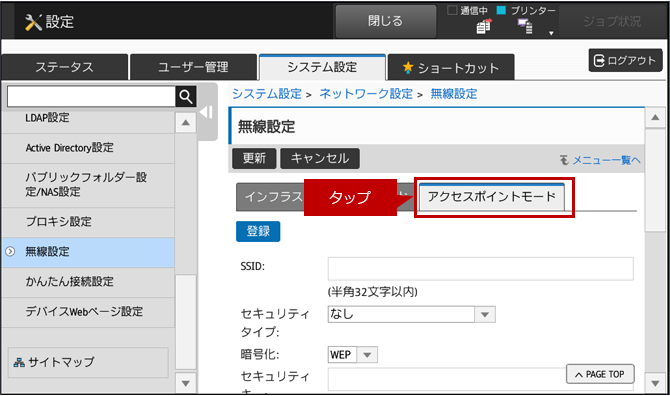Open パブリックフォルダー設定/NAS設定 menu item

pyautogui.click(x=88, y=185)
